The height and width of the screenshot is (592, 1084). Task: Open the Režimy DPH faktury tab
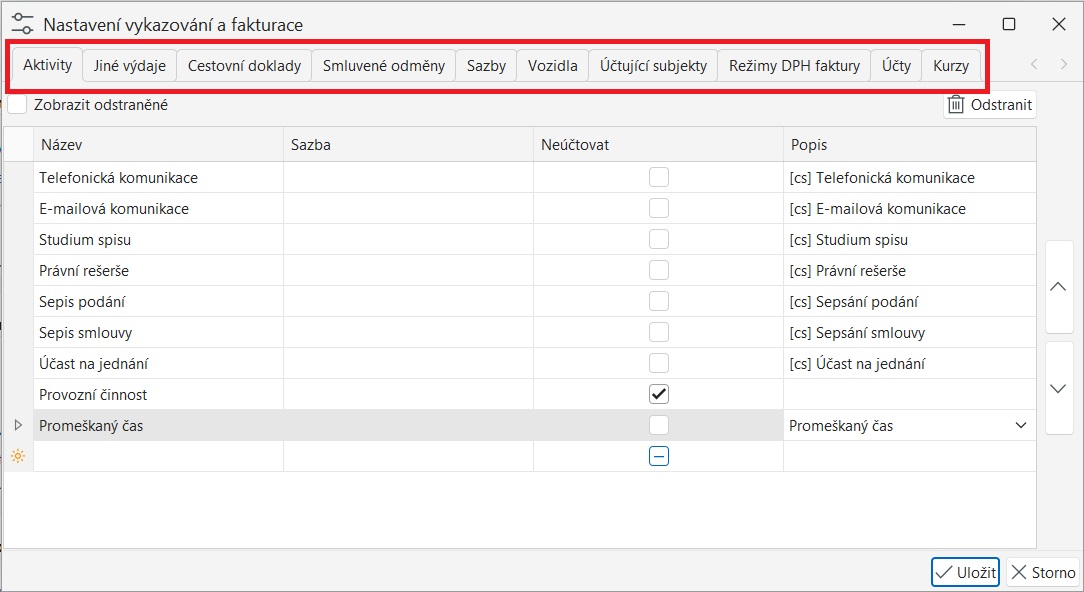tap(794, 66)
